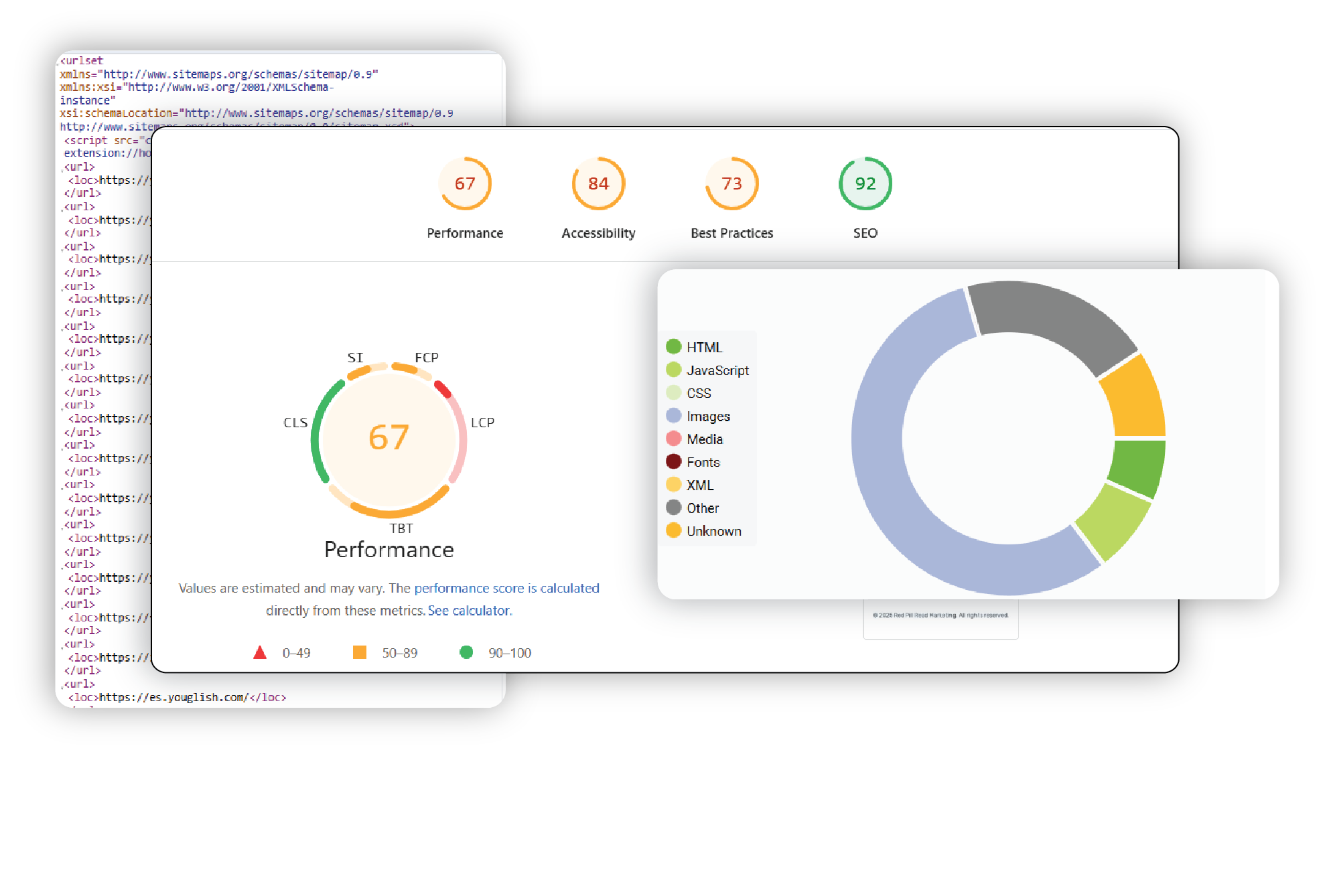Select the Accessibility section label
Image resolution: width=1327 pixels, height=896 pixels.
pyautogui.click(x=598, y=232)
